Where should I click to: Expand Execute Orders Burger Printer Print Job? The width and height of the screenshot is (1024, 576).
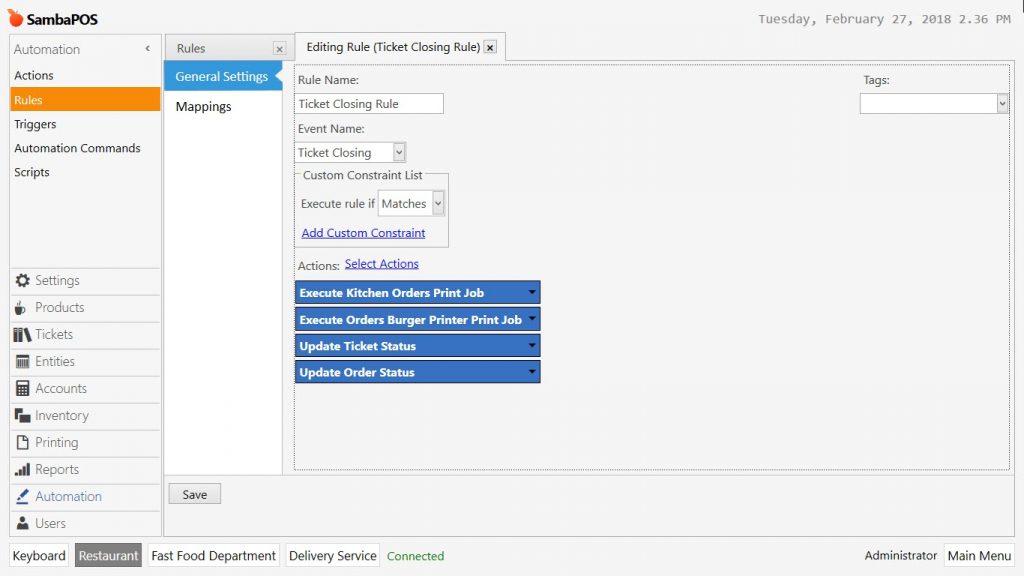[x=532, y=319]
